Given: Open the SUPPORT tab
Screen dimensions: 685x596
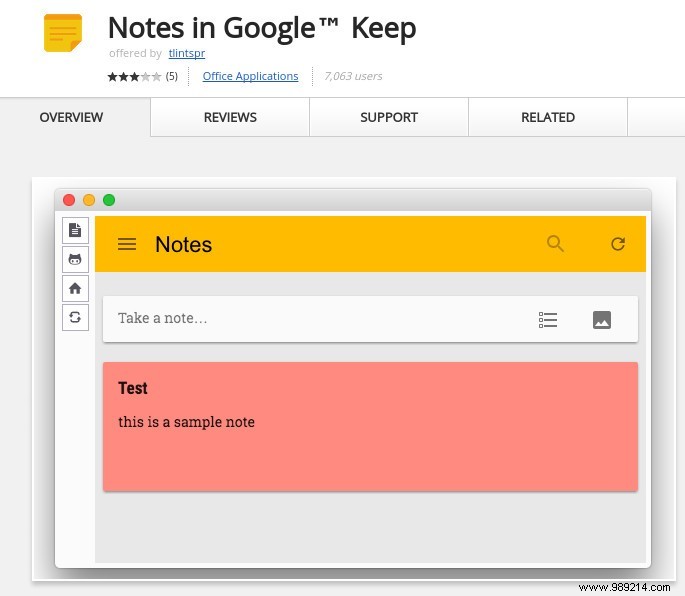Looking at the screenshot, I should [x=389, y=117].
